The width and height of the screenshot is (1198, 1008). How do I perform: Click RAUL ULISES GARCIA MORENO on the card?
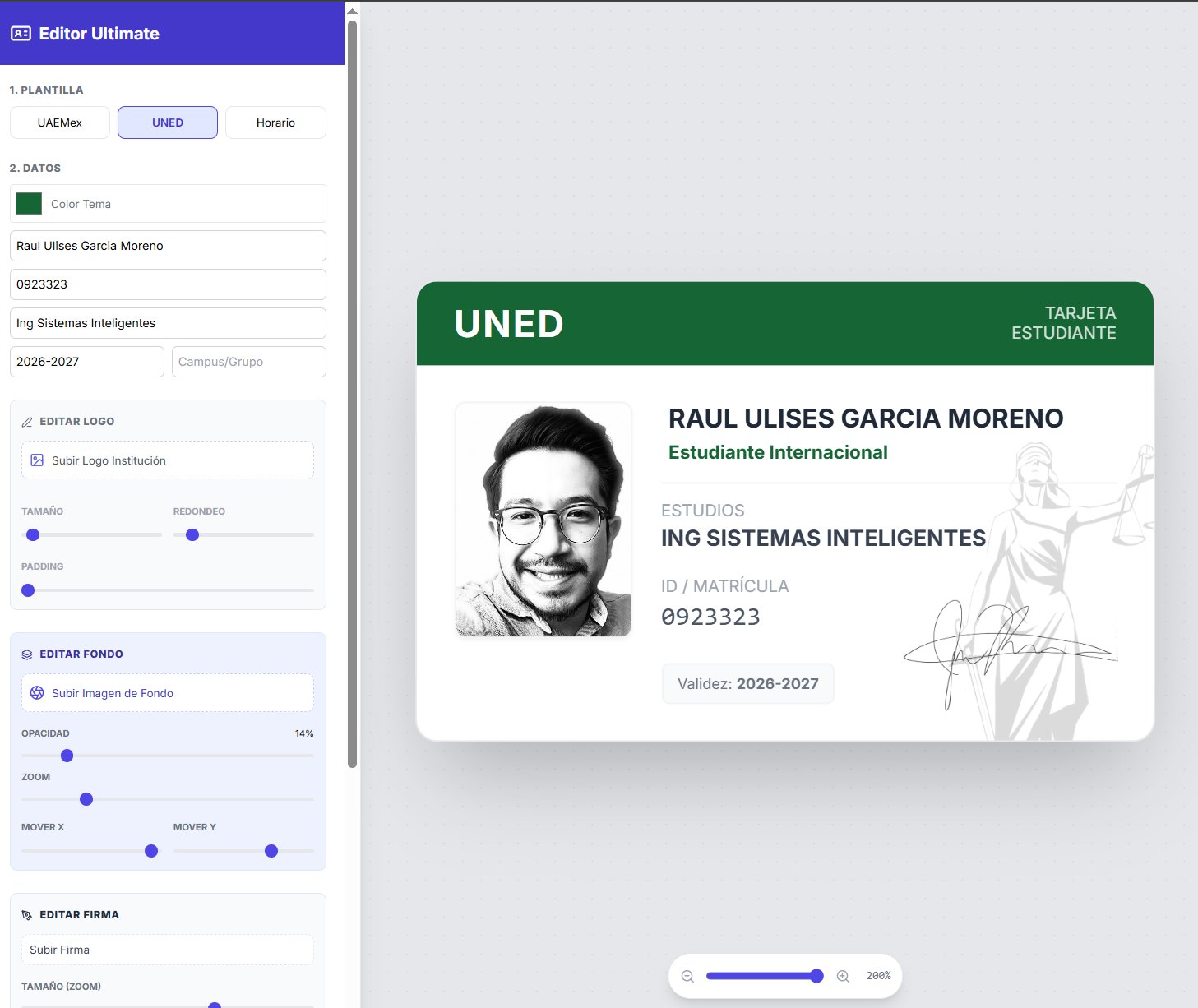pos(866,418)
